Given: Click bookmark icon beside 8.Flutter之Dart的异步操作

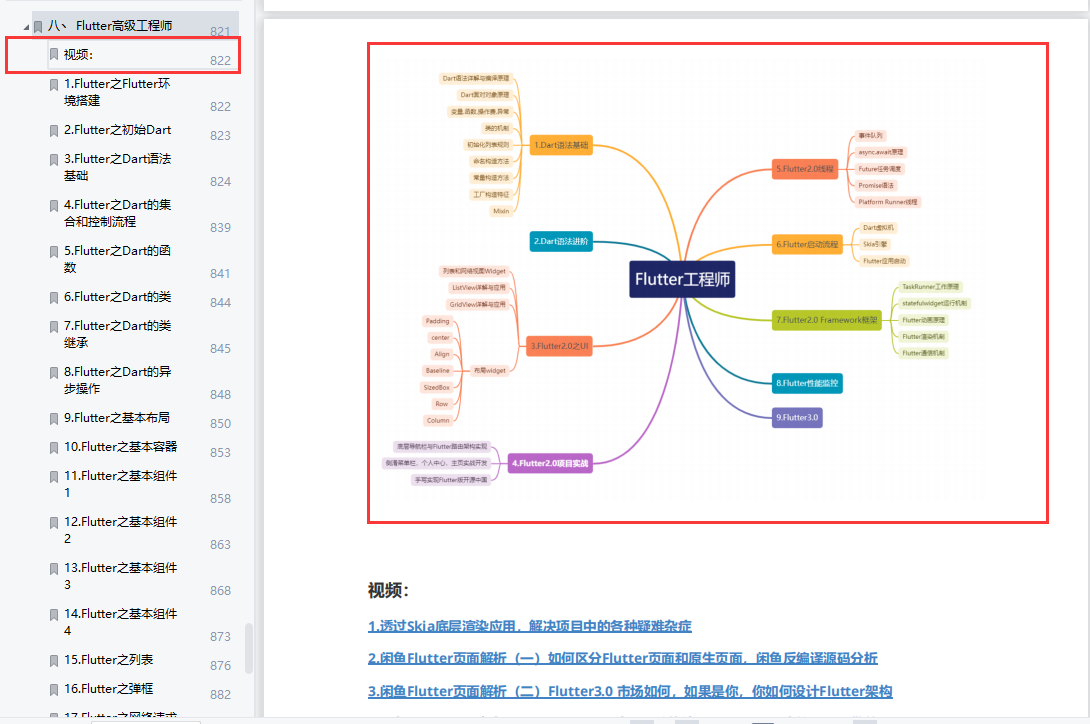Looking at the screenshot, I should [54, 372].
